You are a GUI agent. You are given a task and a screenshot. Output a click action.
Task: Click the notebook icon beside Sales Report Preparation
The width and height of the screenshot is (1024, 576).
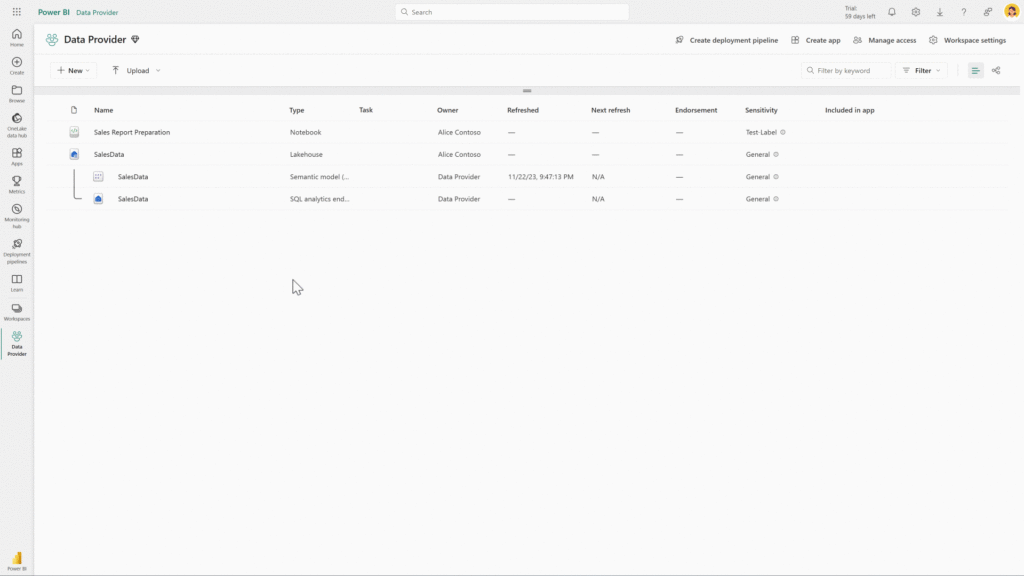[x=73, y=131]
